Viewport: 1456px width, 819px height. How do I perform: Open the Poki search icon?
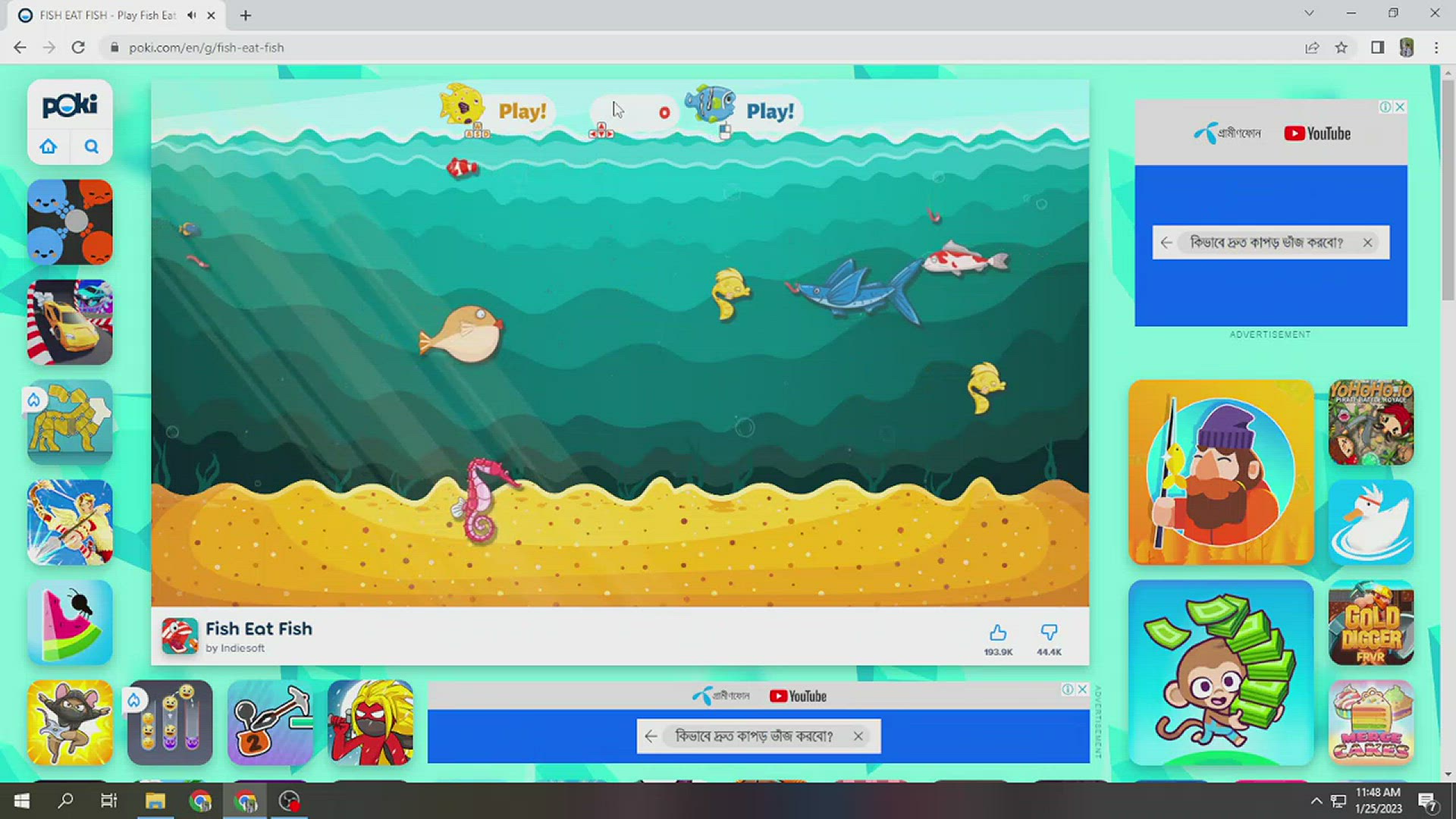[92, 146]
